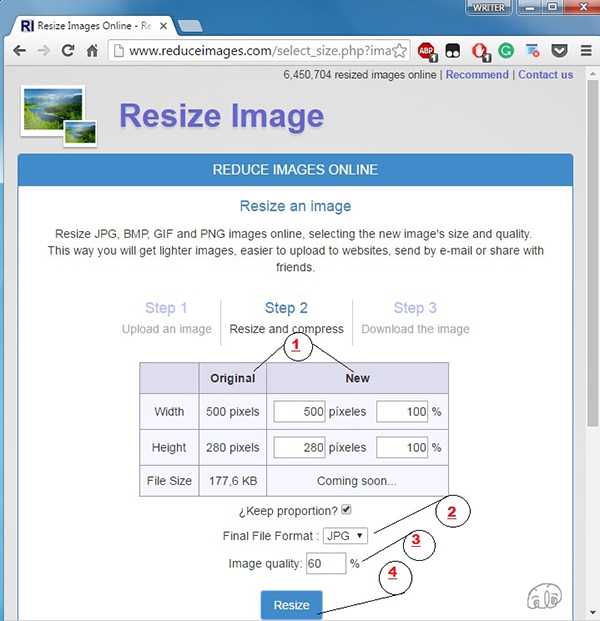Click the browser forward arrow
This screenshot has width=600, height=621.
[44, 51]
